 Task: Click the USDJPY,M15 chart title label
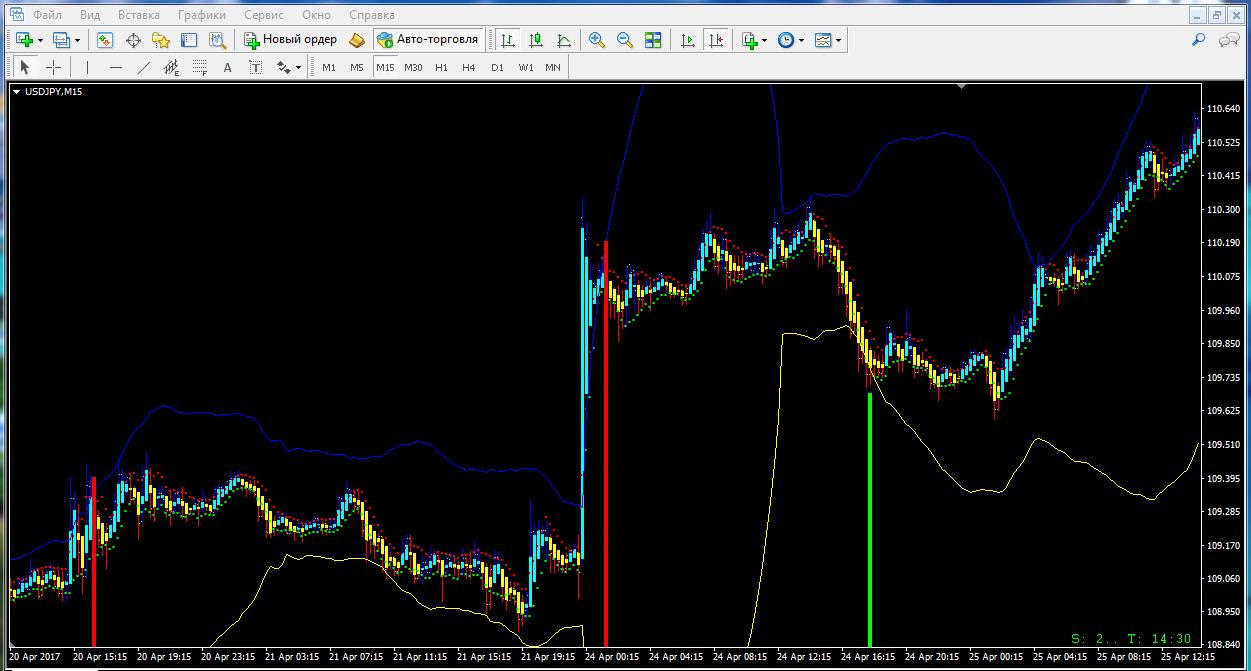pyautogui.click(x=53, y=92)
